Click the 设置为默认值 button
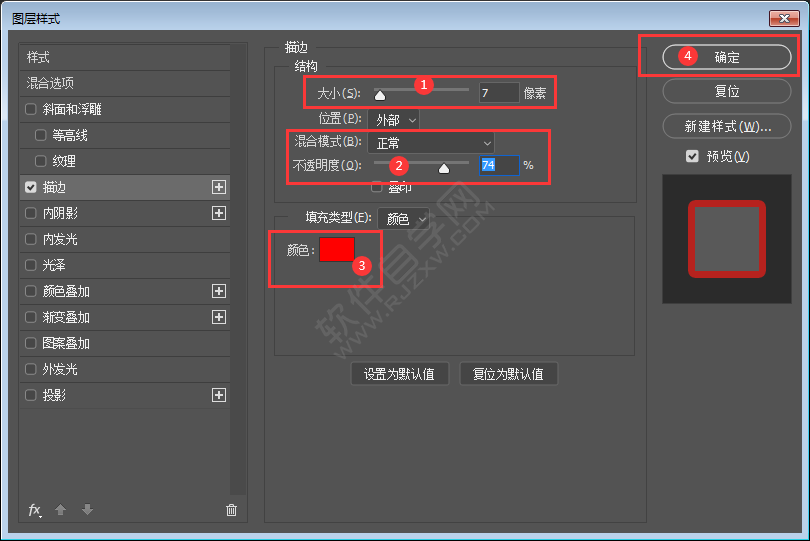This screenshot has width=810, height=541. click(400, 374)
